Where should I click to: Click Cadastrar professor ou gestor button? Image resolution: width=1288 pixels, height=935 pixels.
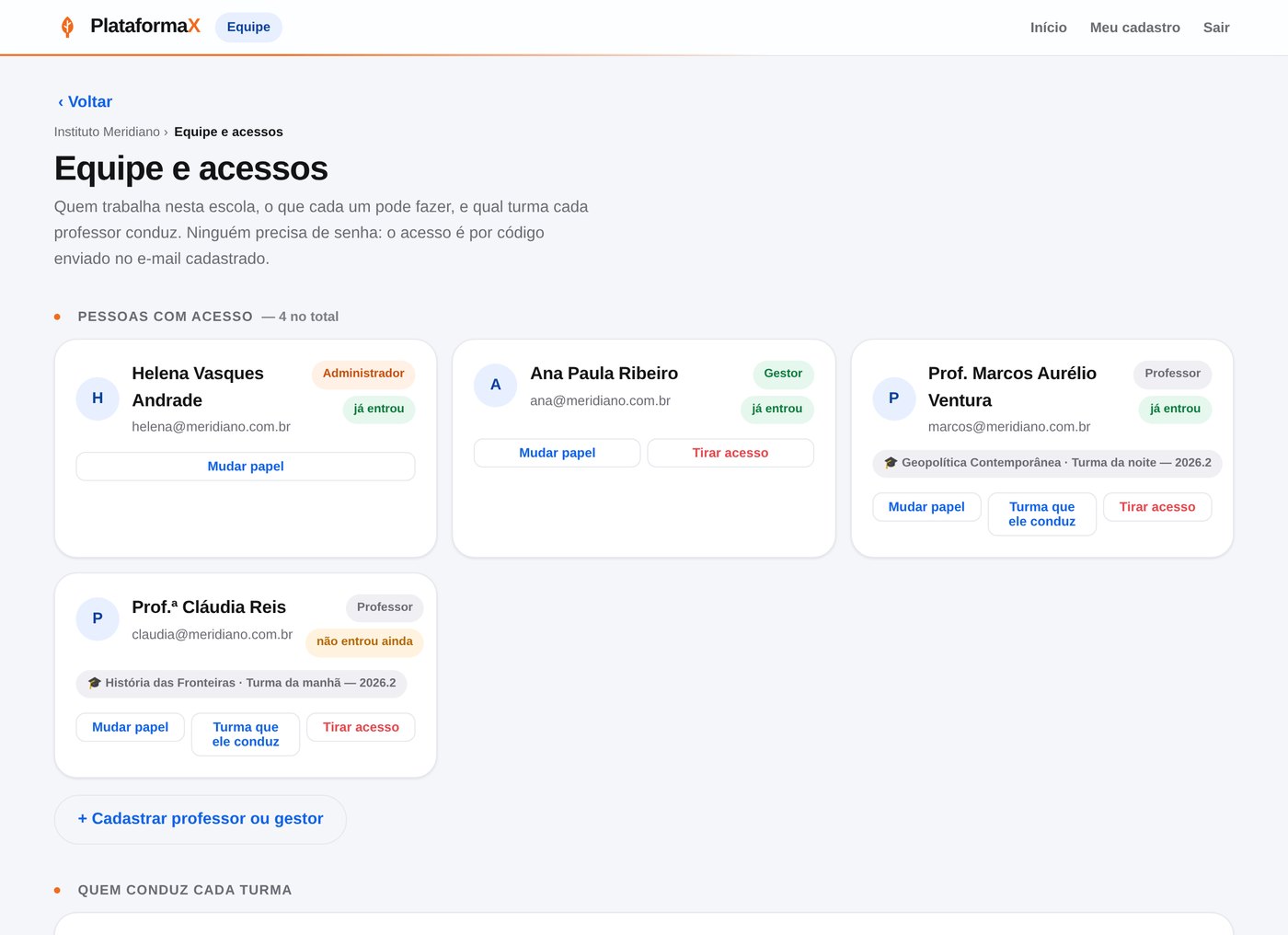(x=201, y=819)
